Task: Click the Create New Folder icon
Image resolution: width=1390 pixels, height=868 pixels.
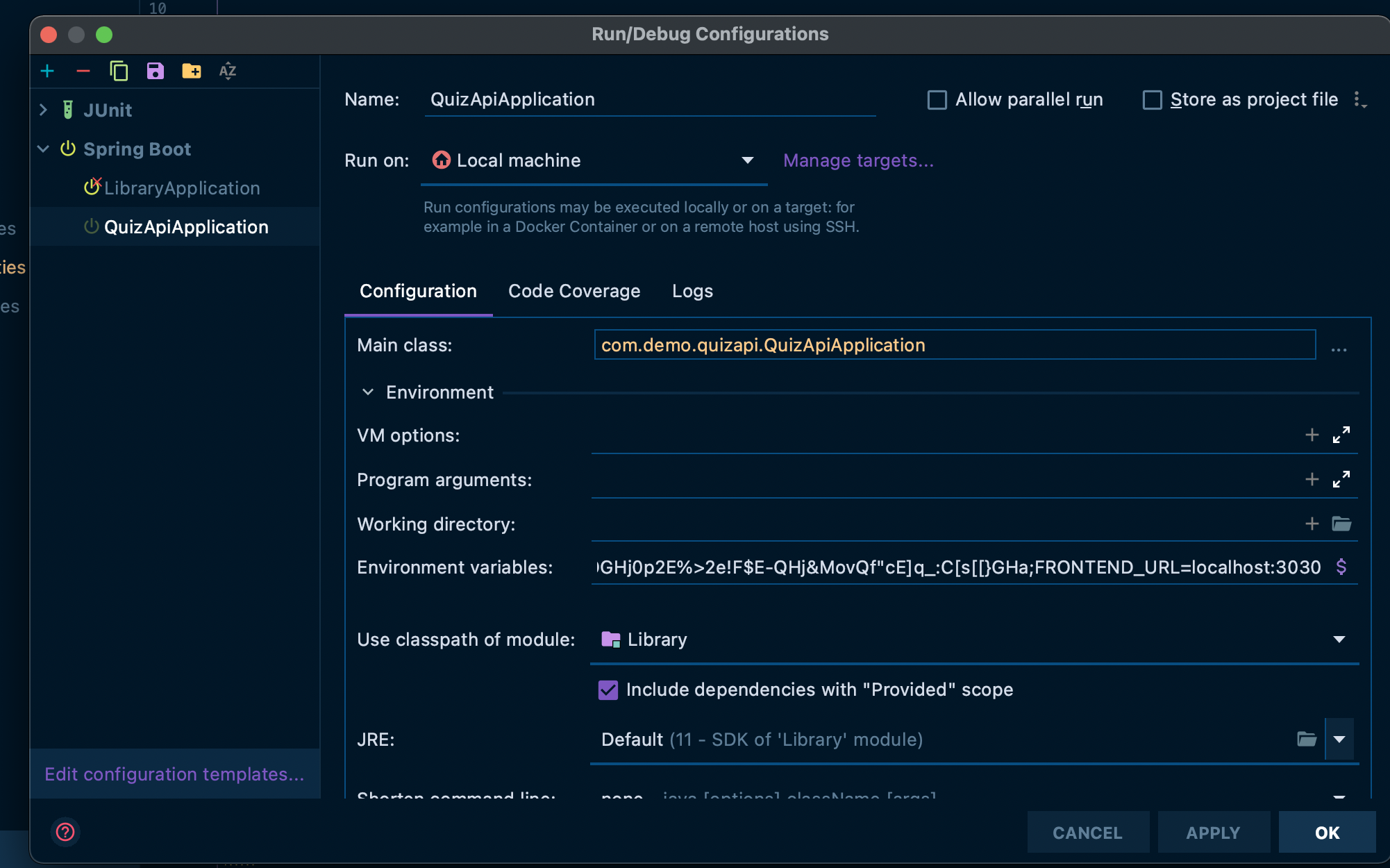Action: pyautogui.click(x=191, y=72)
